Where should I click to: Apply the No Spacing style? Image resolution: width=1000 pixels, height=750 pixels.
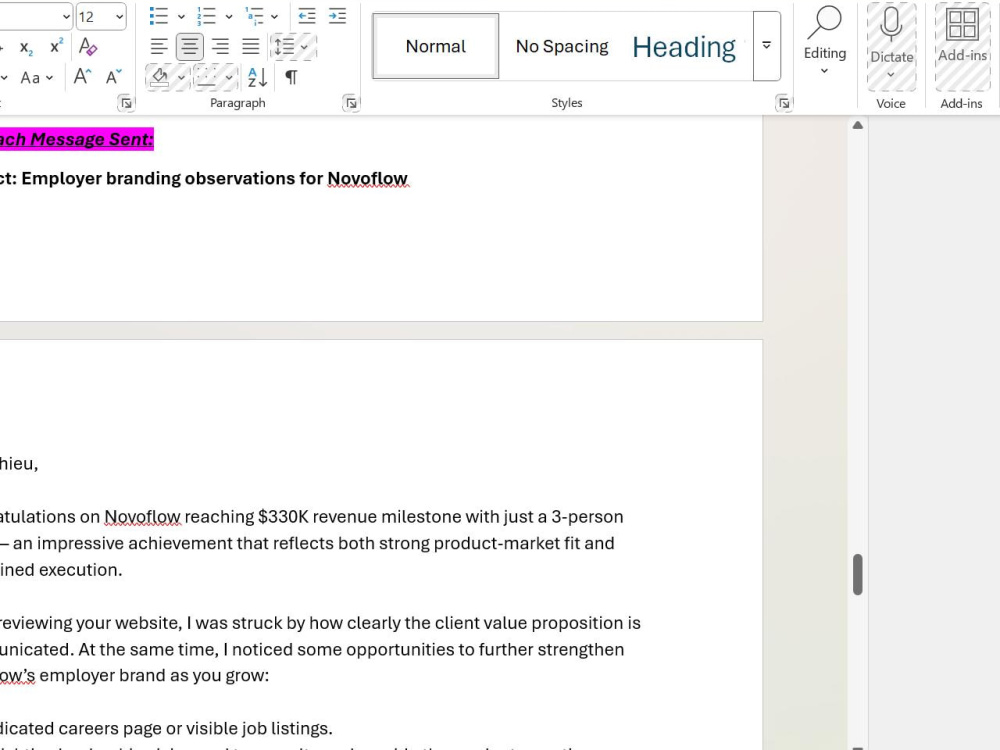(x=562, y=46)
